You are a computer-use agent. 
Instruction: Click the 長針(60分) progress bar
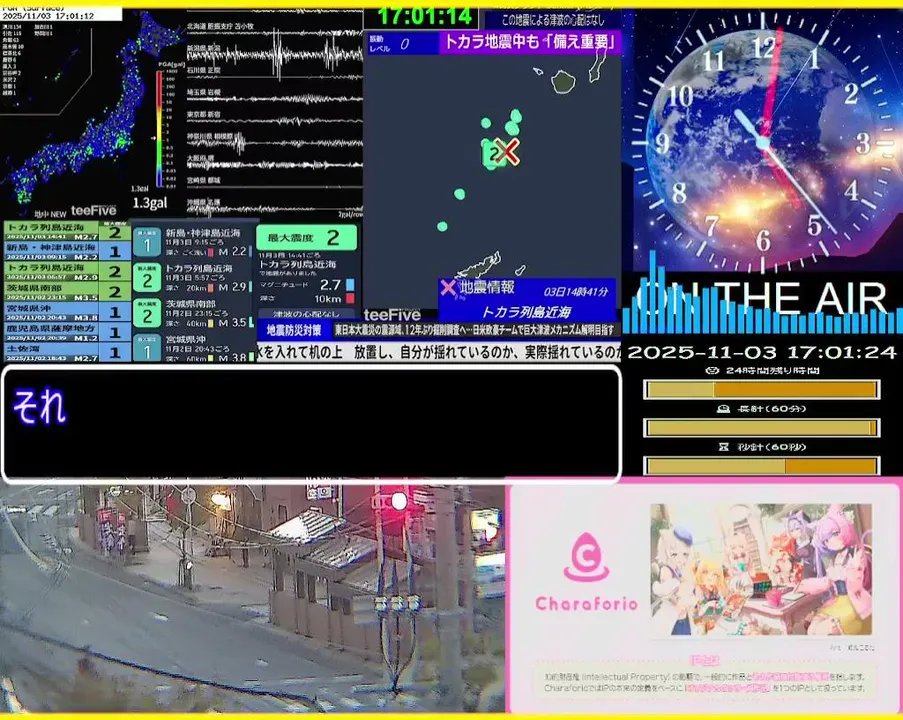tap(761, 428)
